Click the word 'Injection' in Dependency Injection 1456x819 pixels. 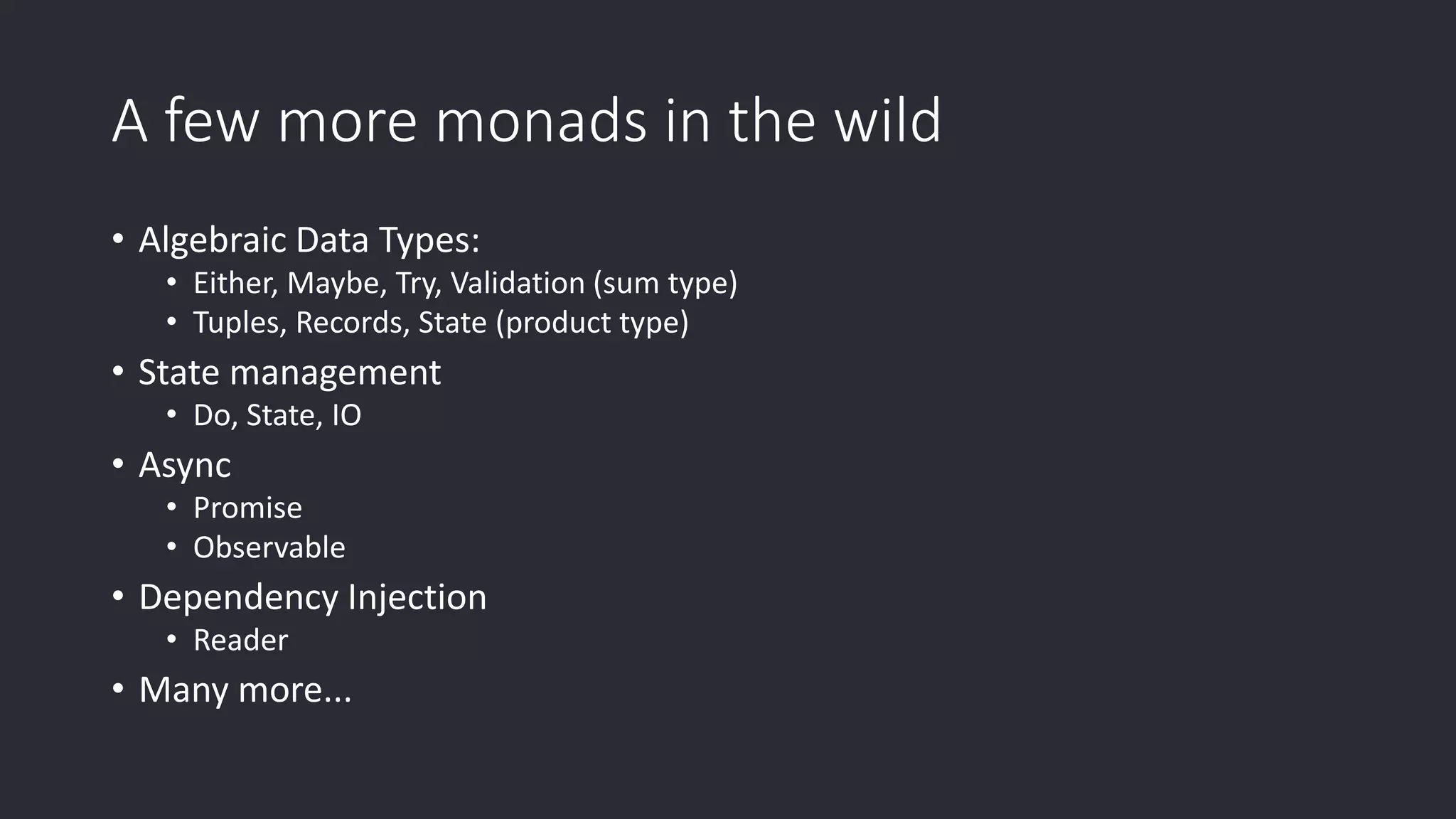pos(417,597)
